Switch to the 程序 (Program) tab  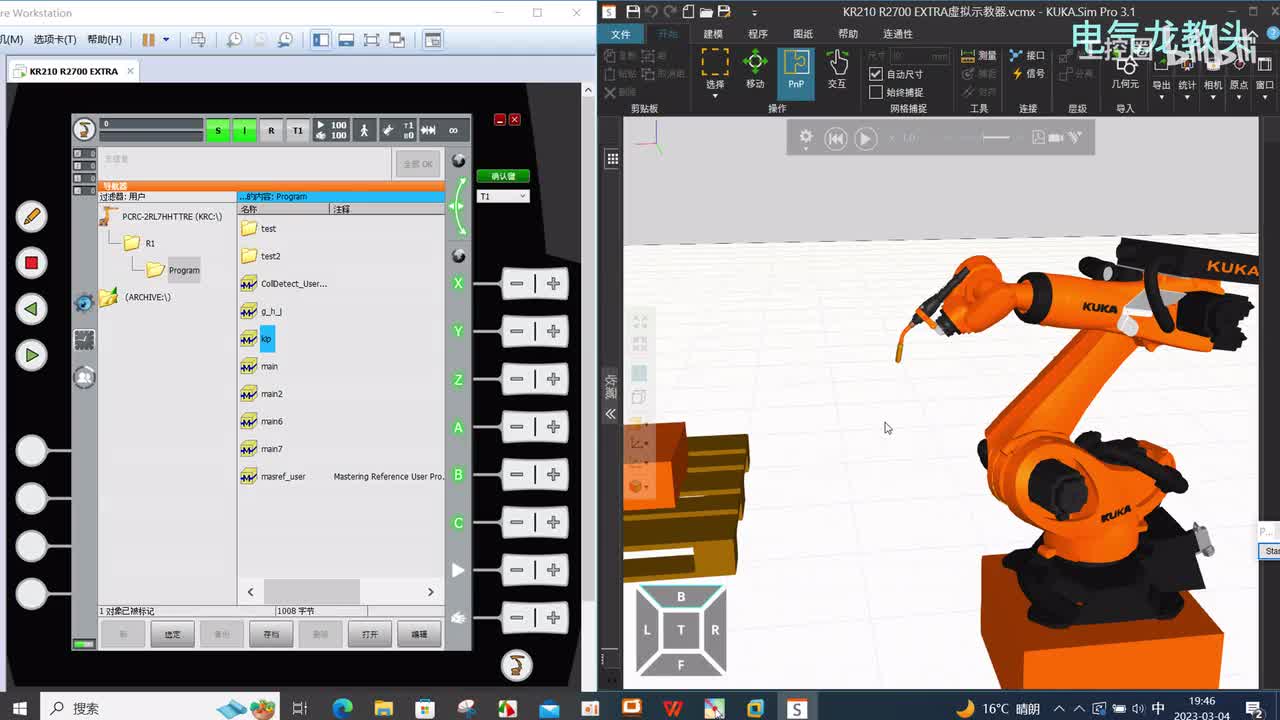pyautogui.click(x=758, y=34)
